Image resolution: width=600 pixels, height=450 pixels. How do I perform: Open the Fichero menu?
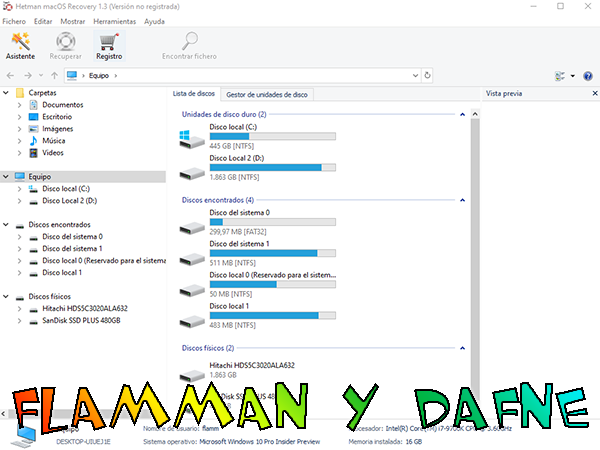(x=14, y=21)
